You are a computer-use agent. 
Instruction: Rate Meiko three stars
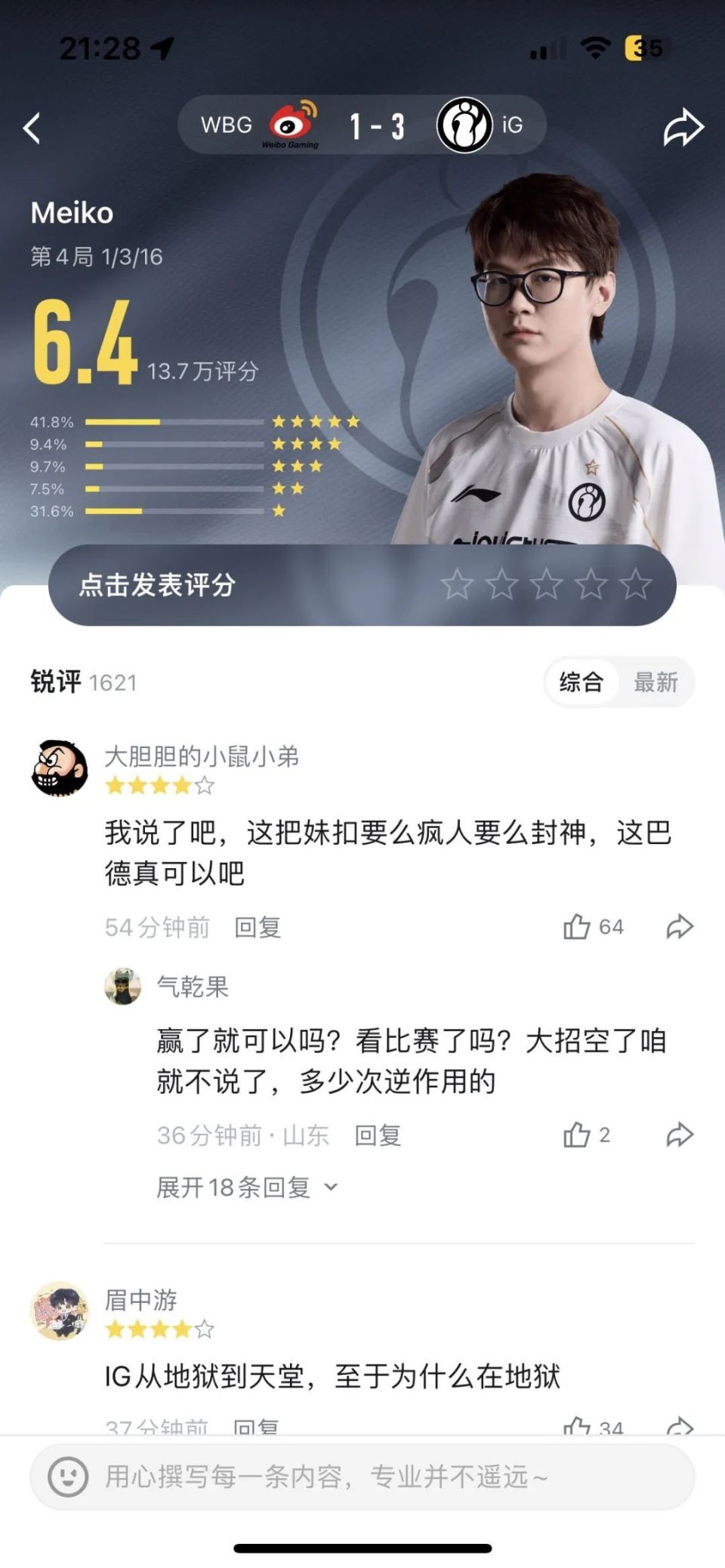tap(546, 584)
